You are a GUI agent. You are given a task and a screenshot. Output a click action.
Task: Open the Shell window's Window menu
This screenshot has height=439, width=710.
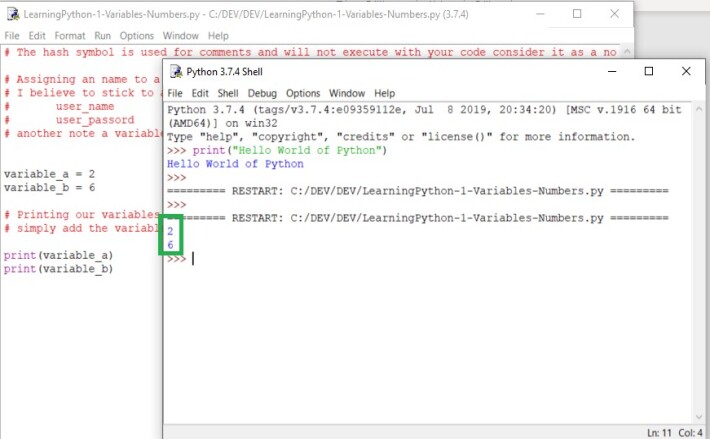pos(347,93)
